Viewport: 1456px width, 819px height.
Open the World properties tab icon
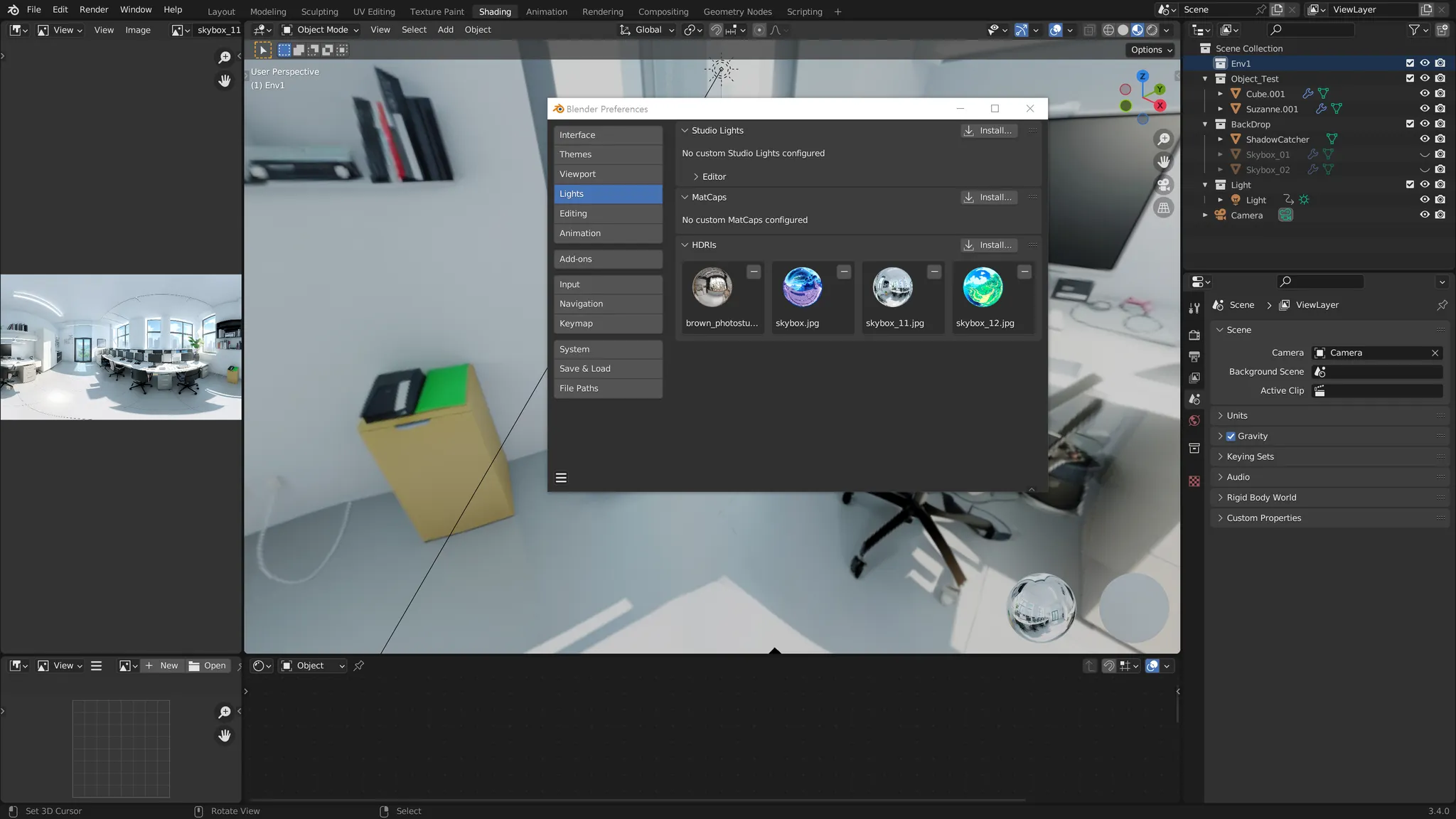click(1194, 420)
